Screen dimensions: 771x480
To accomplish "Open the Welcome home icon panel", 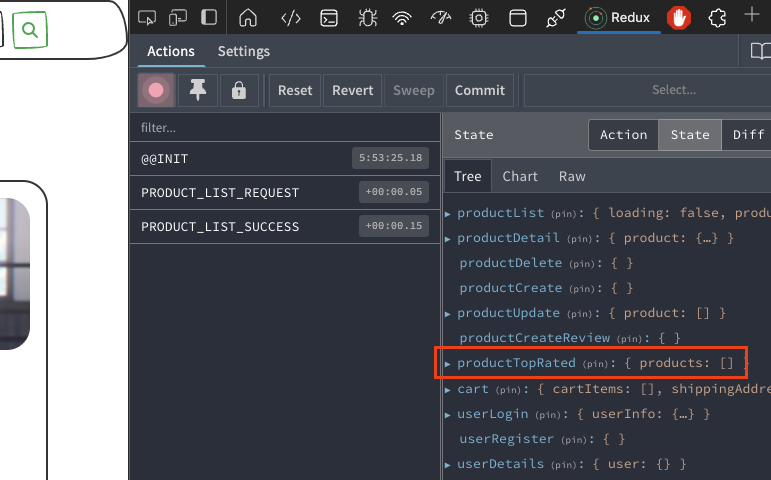I will point(248,18).
